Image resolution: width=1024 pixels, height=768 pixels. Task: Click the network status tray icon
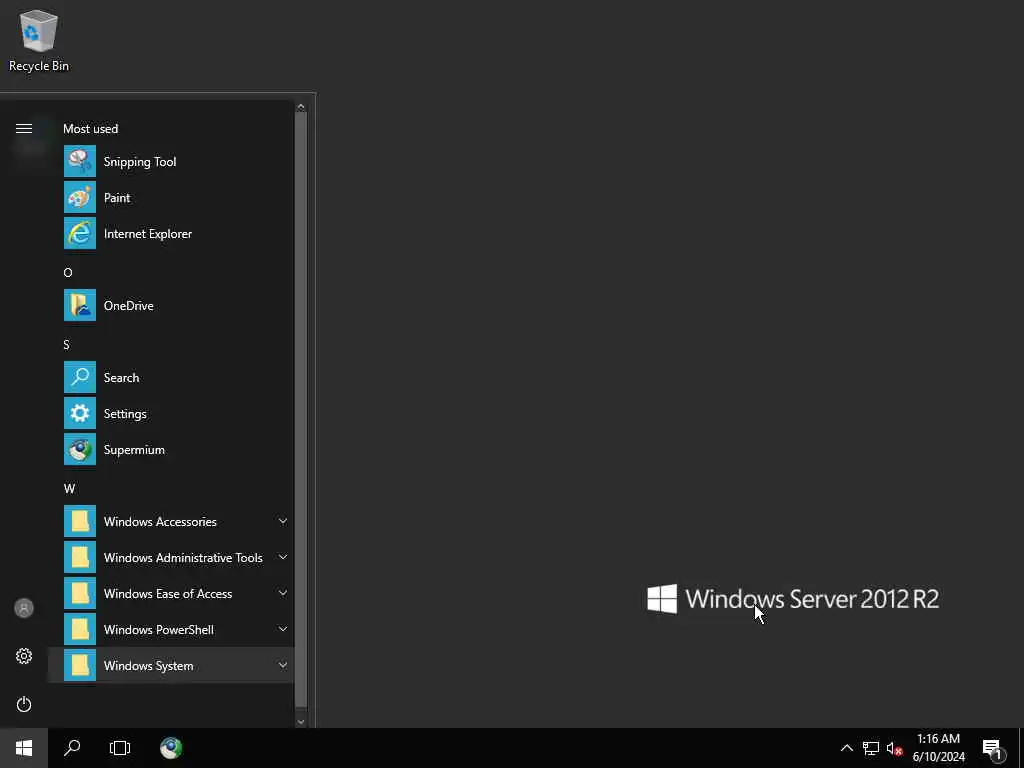[871, 748]
